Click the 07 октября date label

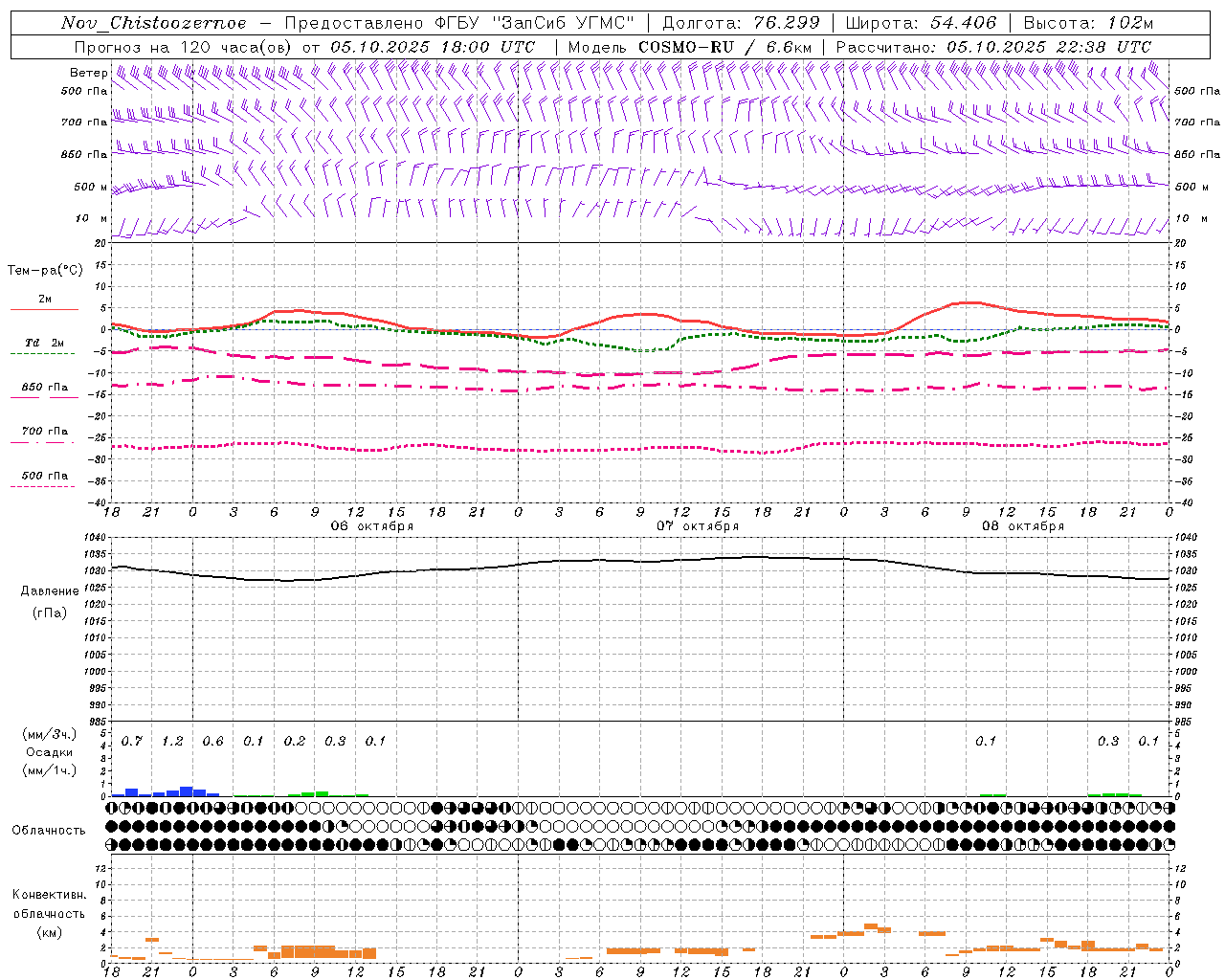click(698, 526)
